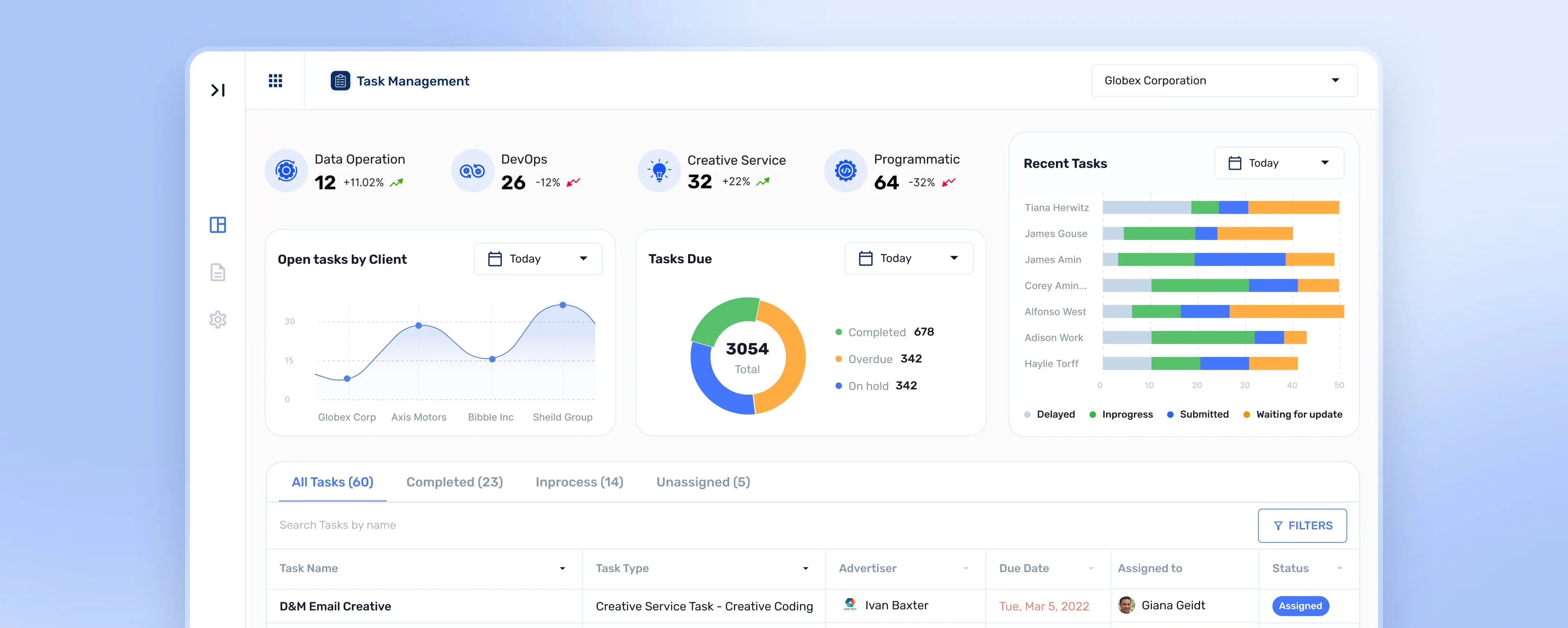The image size is (1568, 628).
Task: Click calendar icon in Tasks Due card
Action: point(866,258)
